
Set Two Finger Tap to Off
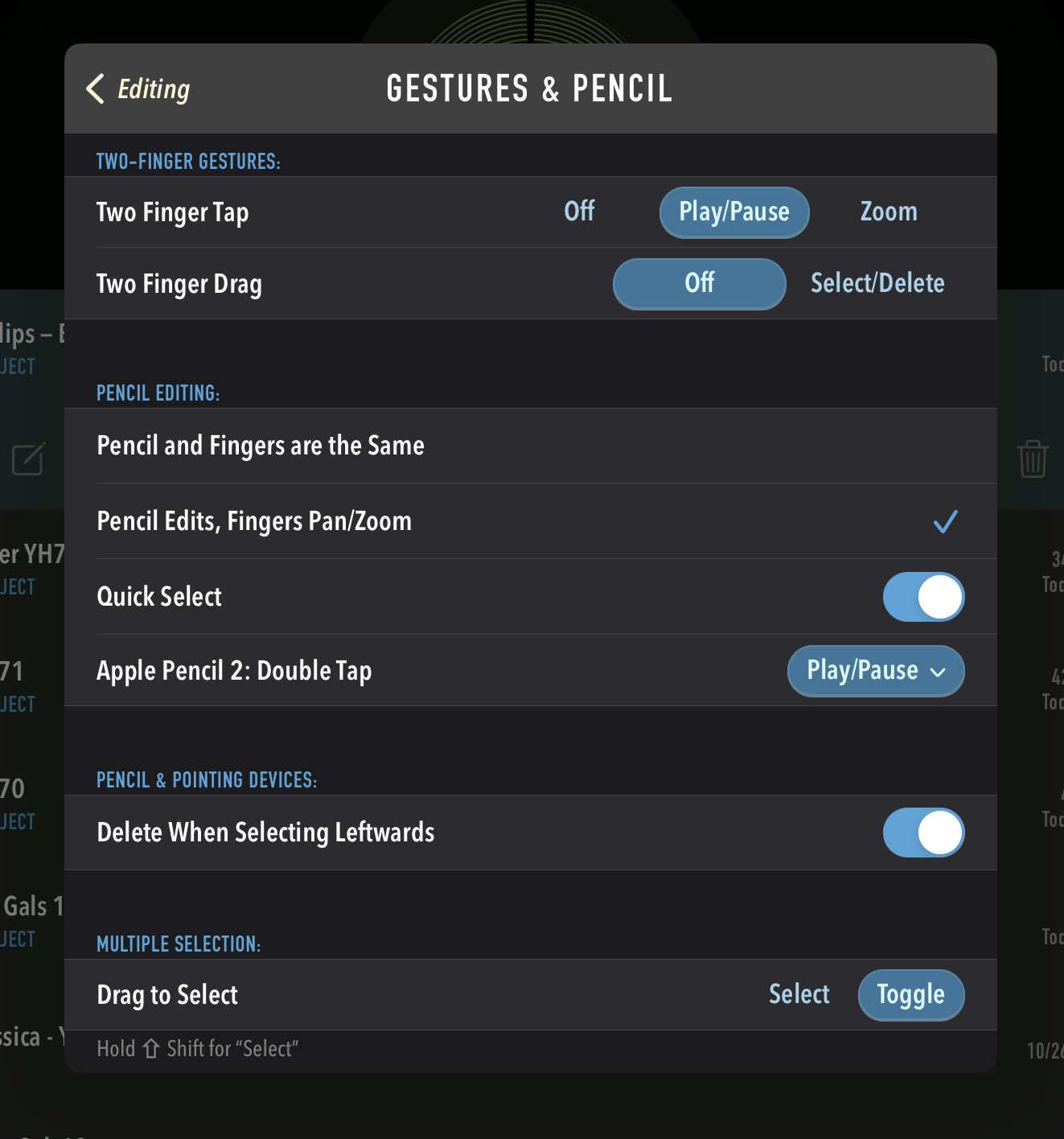click(579, 212)
